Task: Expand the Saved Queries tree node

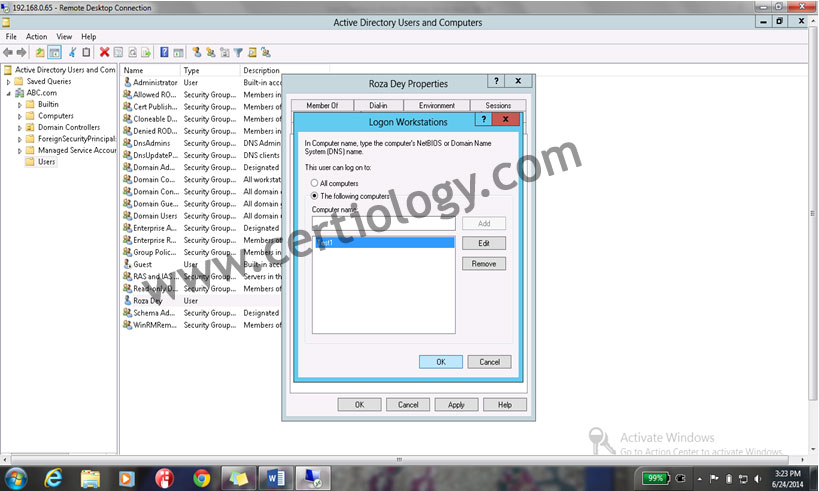Action: (8, 81)
